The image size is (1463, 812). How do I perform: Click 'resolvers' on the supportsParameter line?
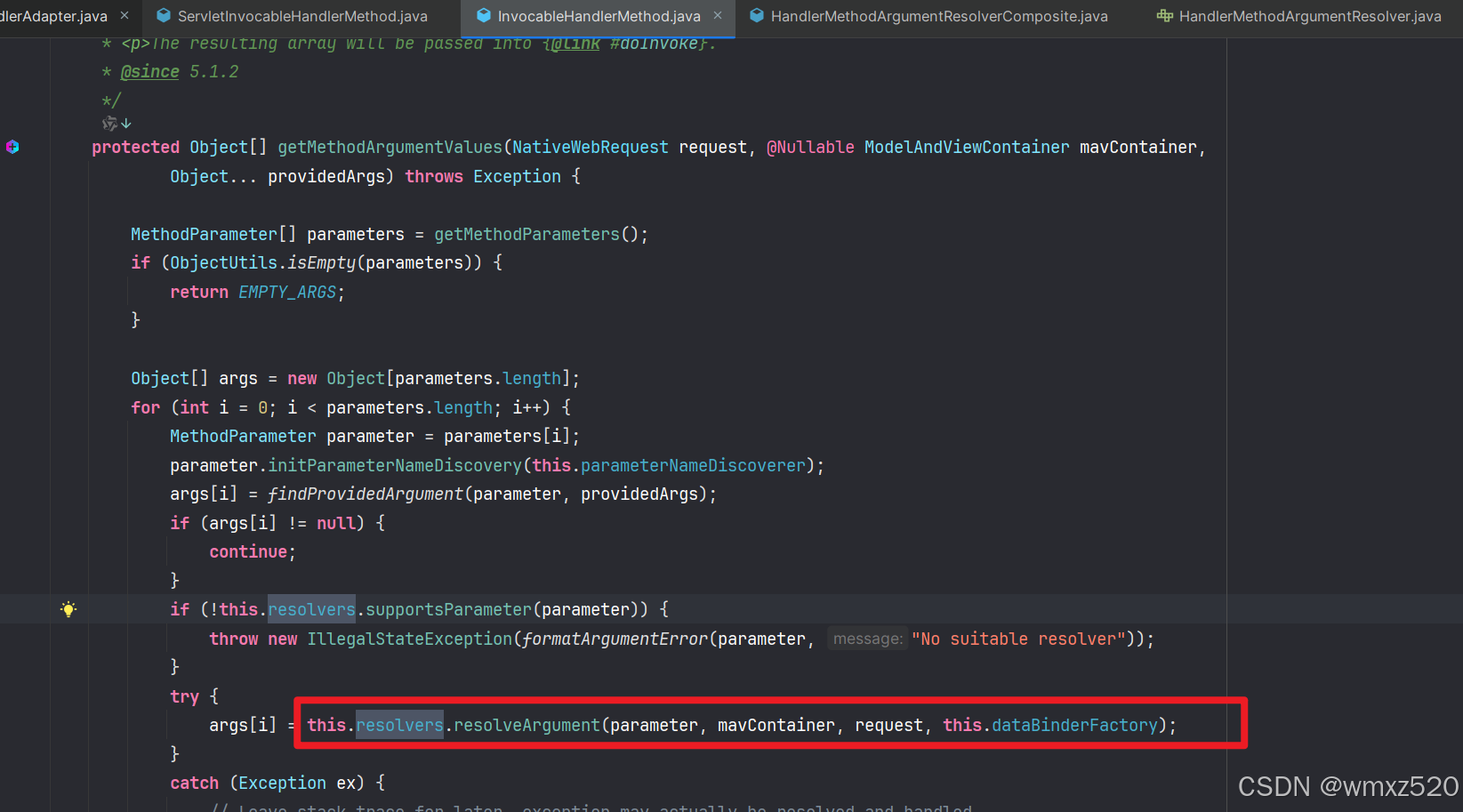(x=311, y=609)
